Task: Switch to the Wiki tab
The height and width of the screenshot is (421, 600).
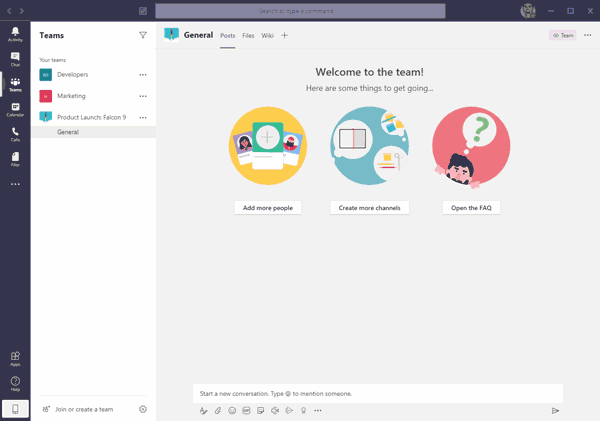Action: click(x=267, y=36)
